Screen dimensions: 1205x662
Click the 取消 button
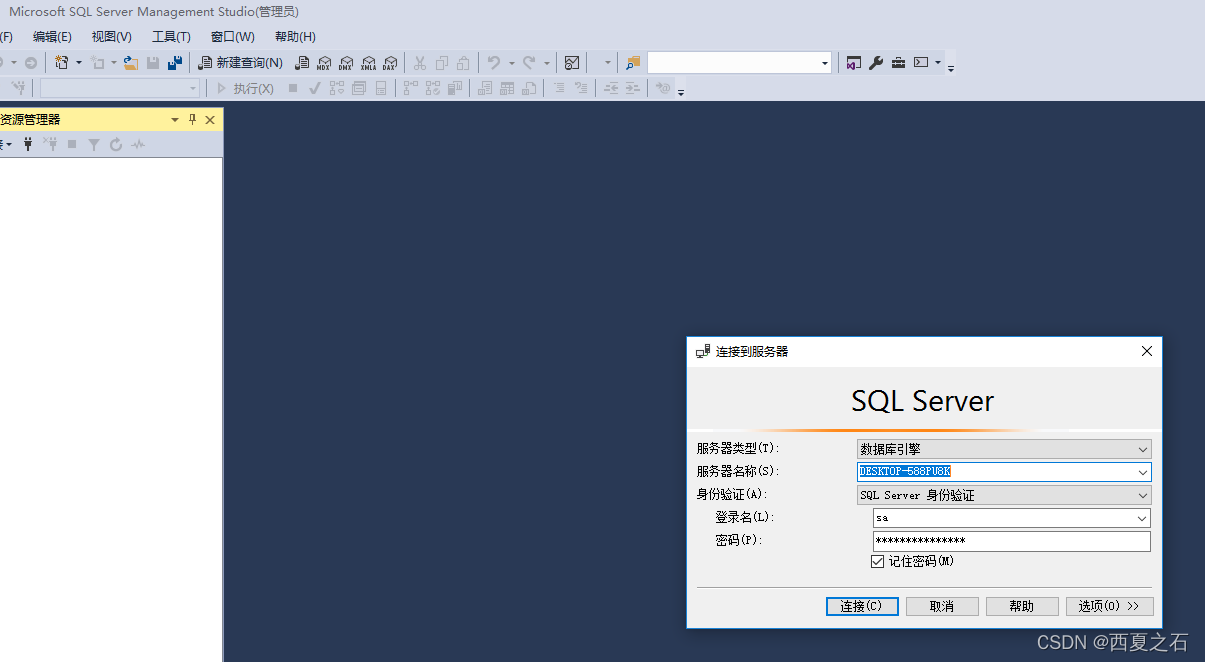click(x=942, y=606)
